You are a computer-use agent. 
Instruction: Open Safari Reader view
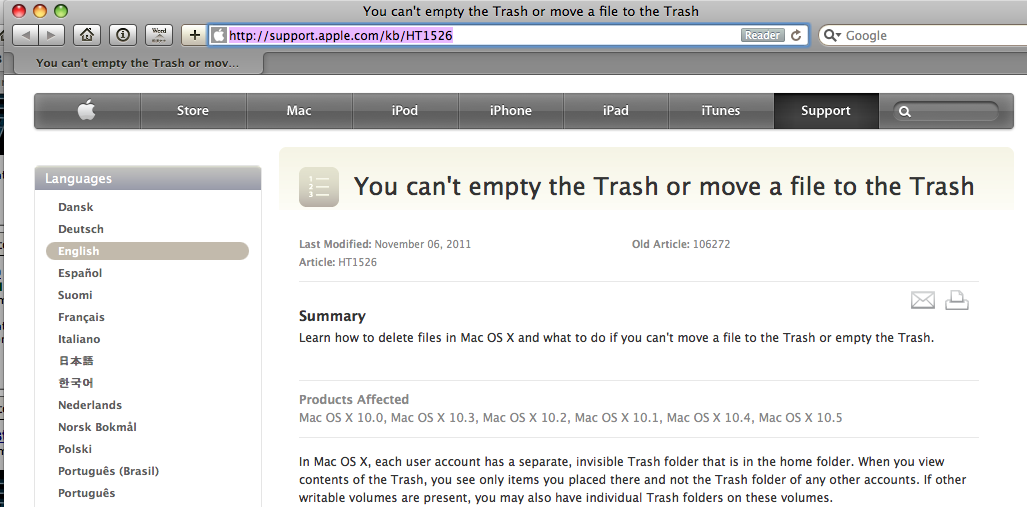click(x=762, y=35)
